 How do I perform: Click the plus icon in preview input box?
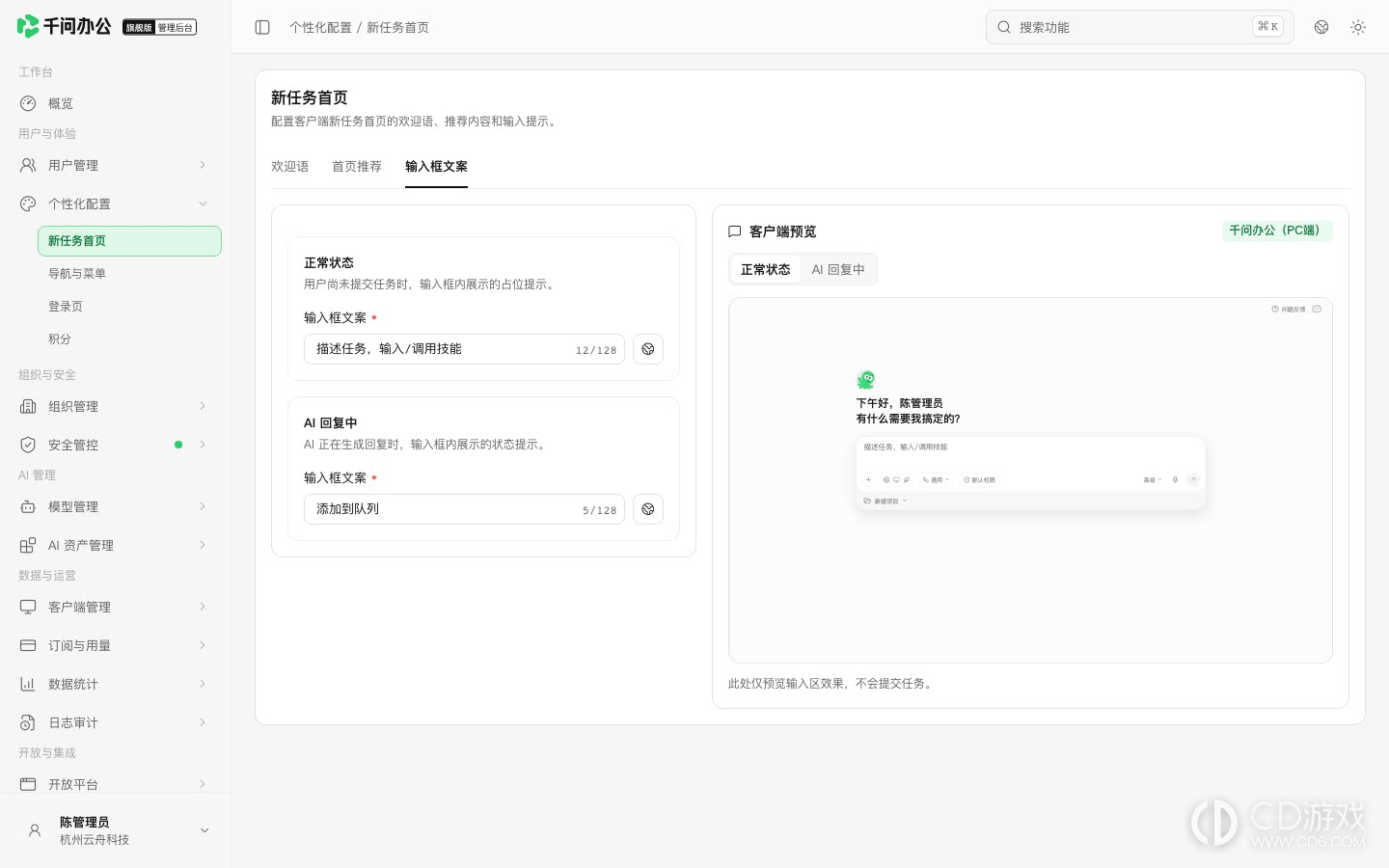(x=868, y=479)
